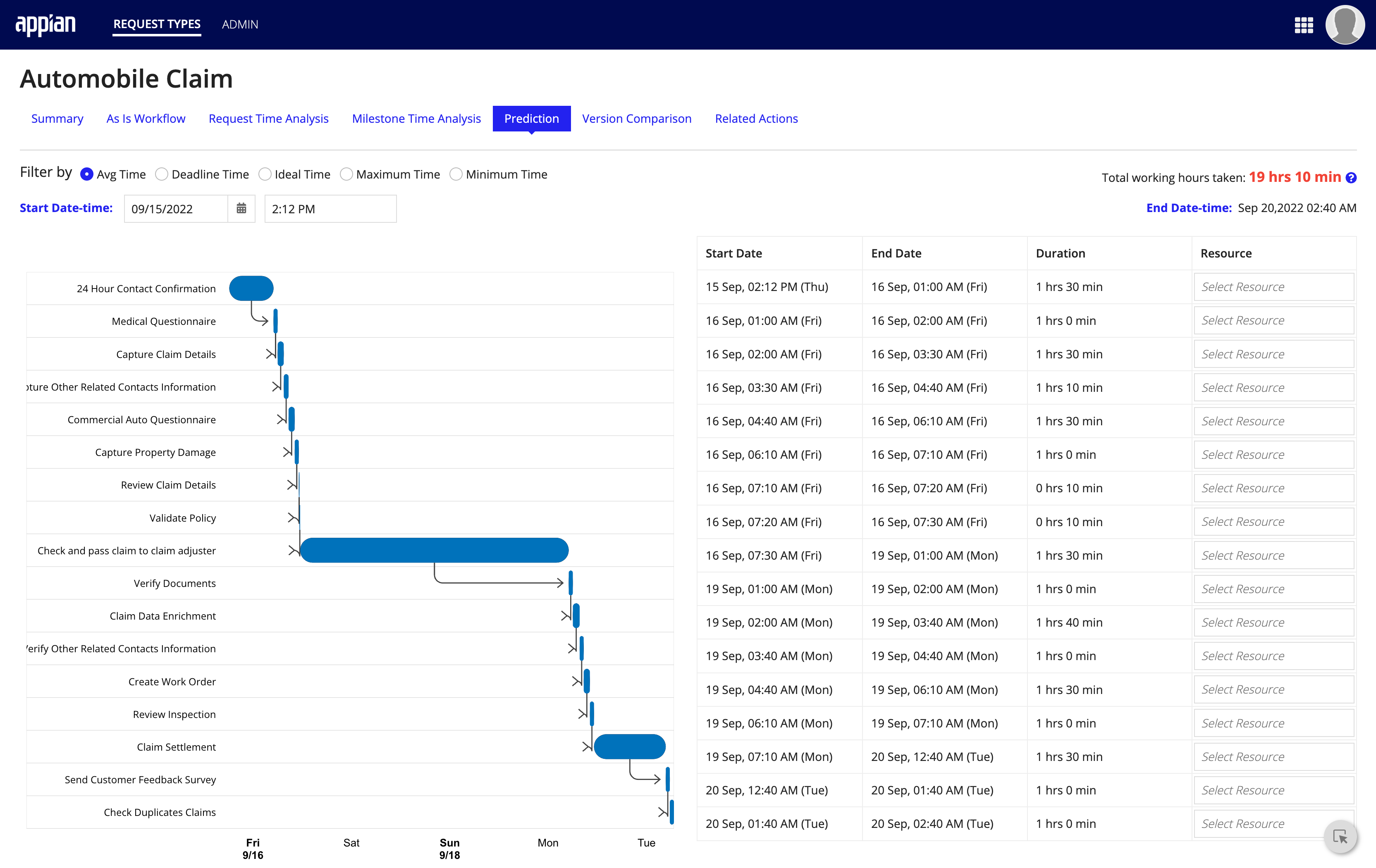Screen dimensions: 1376x868
Task: Click the Resource column header
Action: coord(1226,253)
